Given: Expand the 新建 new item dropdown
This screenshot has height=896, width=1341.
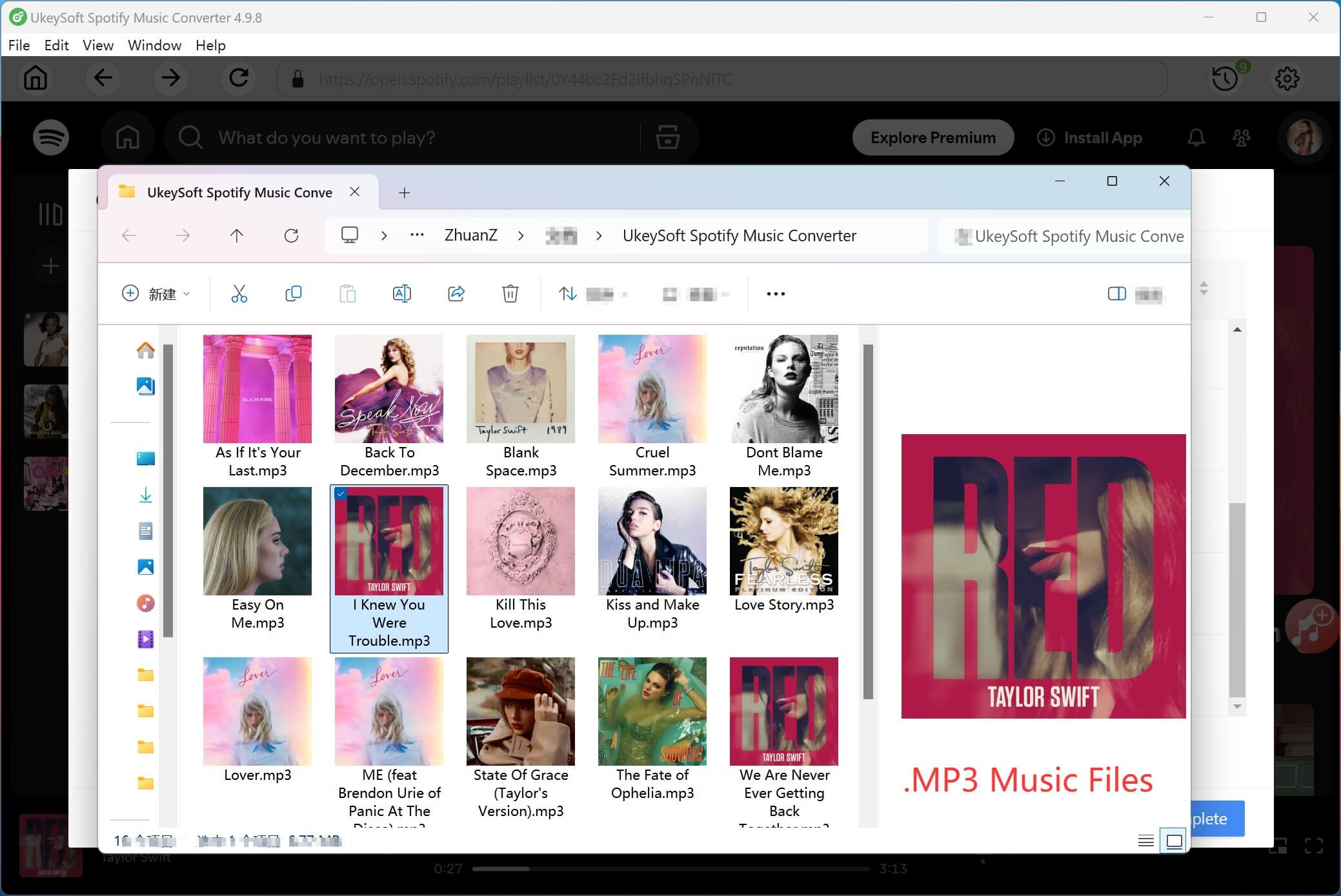Looking at the screenshot, I should click(187, 294).
